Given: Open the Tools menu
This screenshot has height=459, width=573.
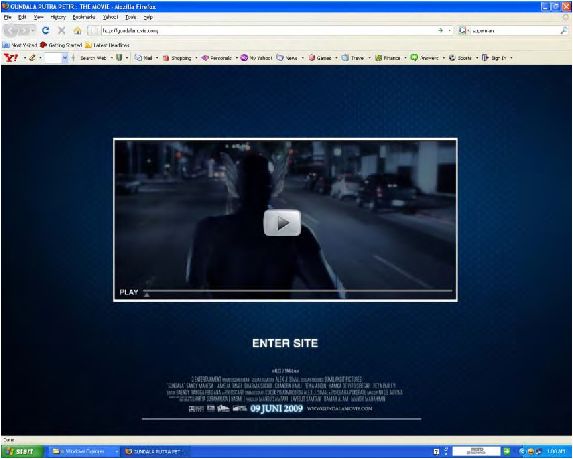Looking at the screenshot, I should 130,17.
